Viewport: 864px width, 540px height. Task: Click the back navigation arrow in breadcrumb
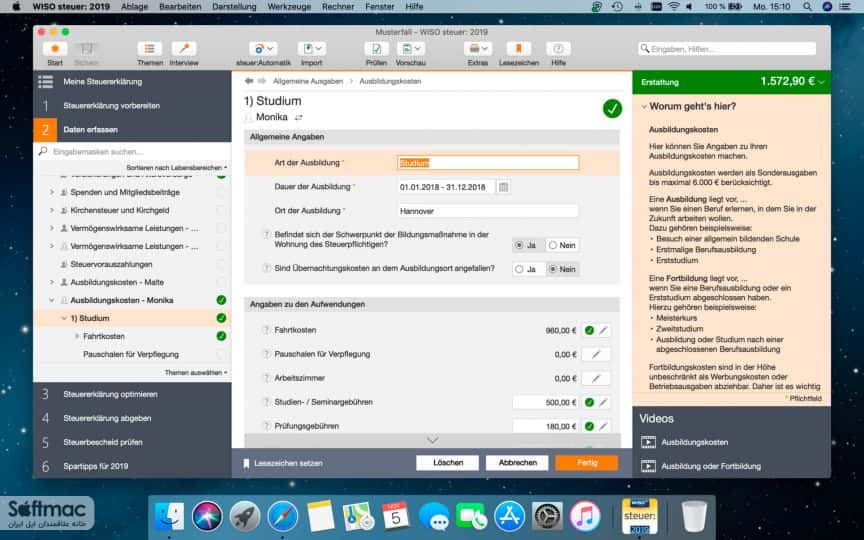click(249, 81)
